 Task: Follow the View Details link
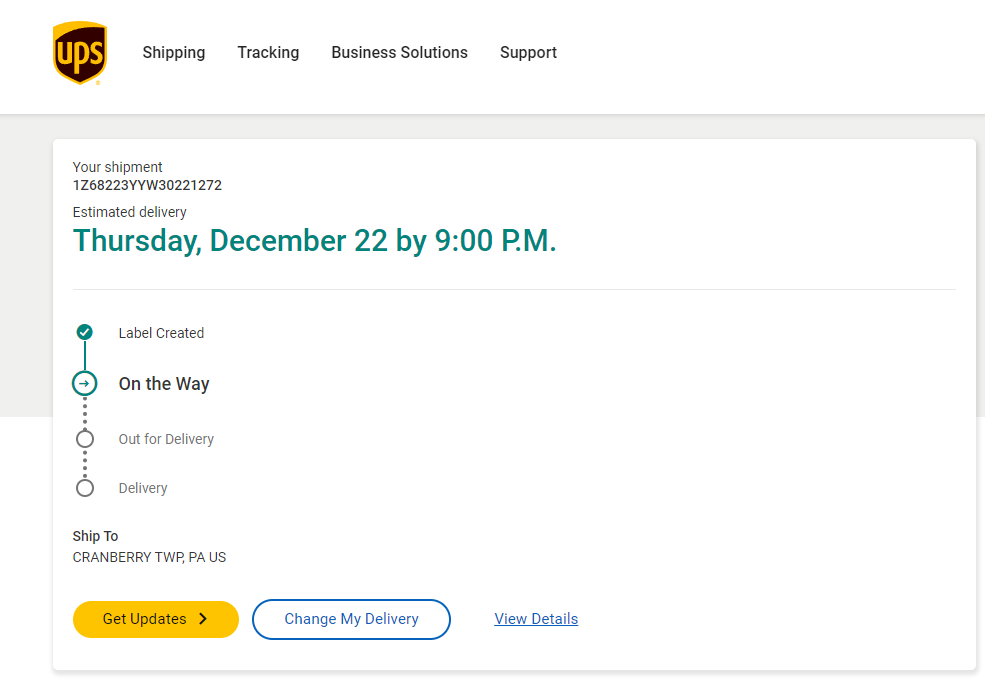(x=536, y=619)
